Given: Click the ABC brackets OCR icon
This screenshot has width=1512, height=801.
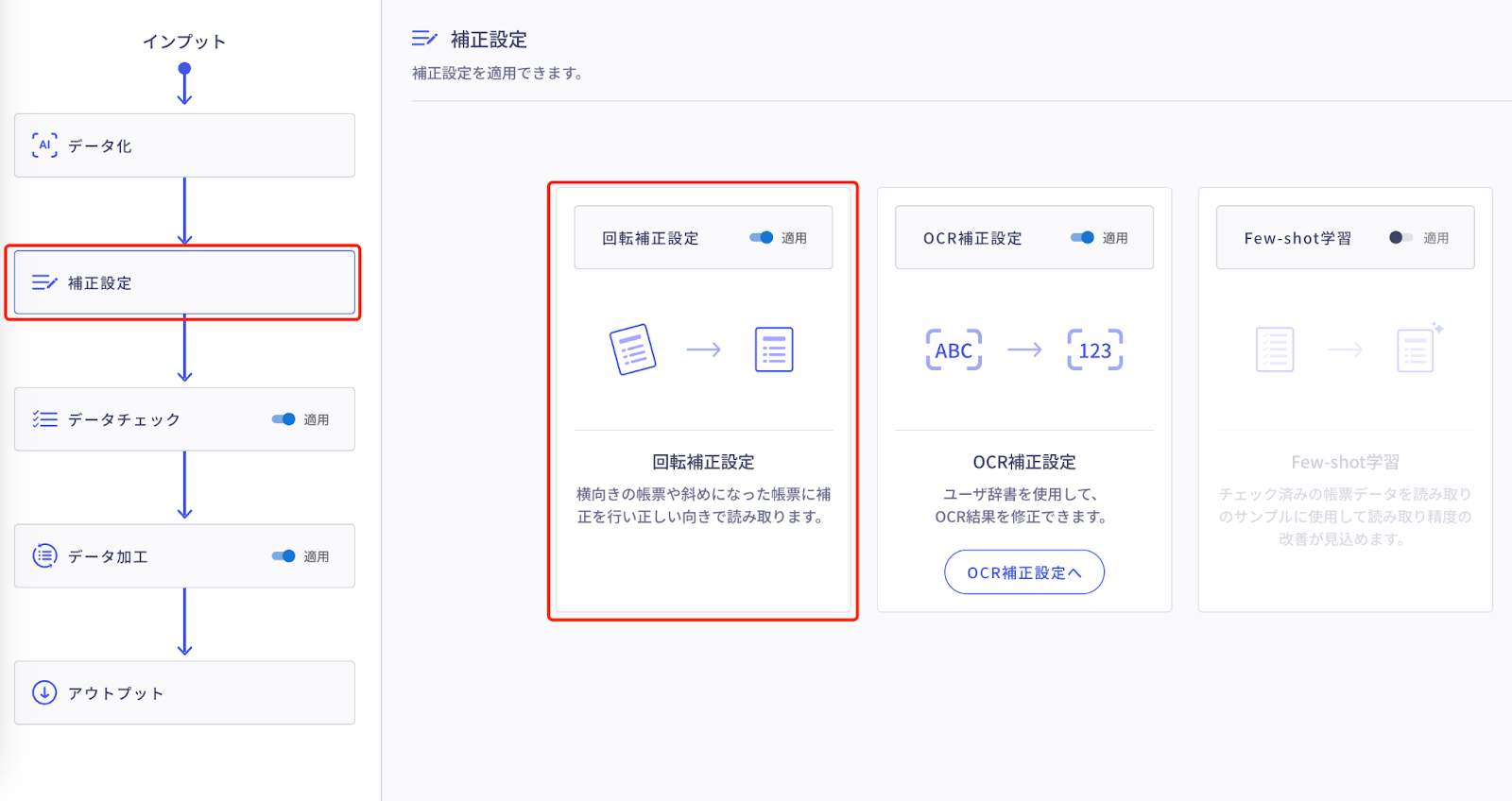Looking at the screenshot, I should click(954, 350).
